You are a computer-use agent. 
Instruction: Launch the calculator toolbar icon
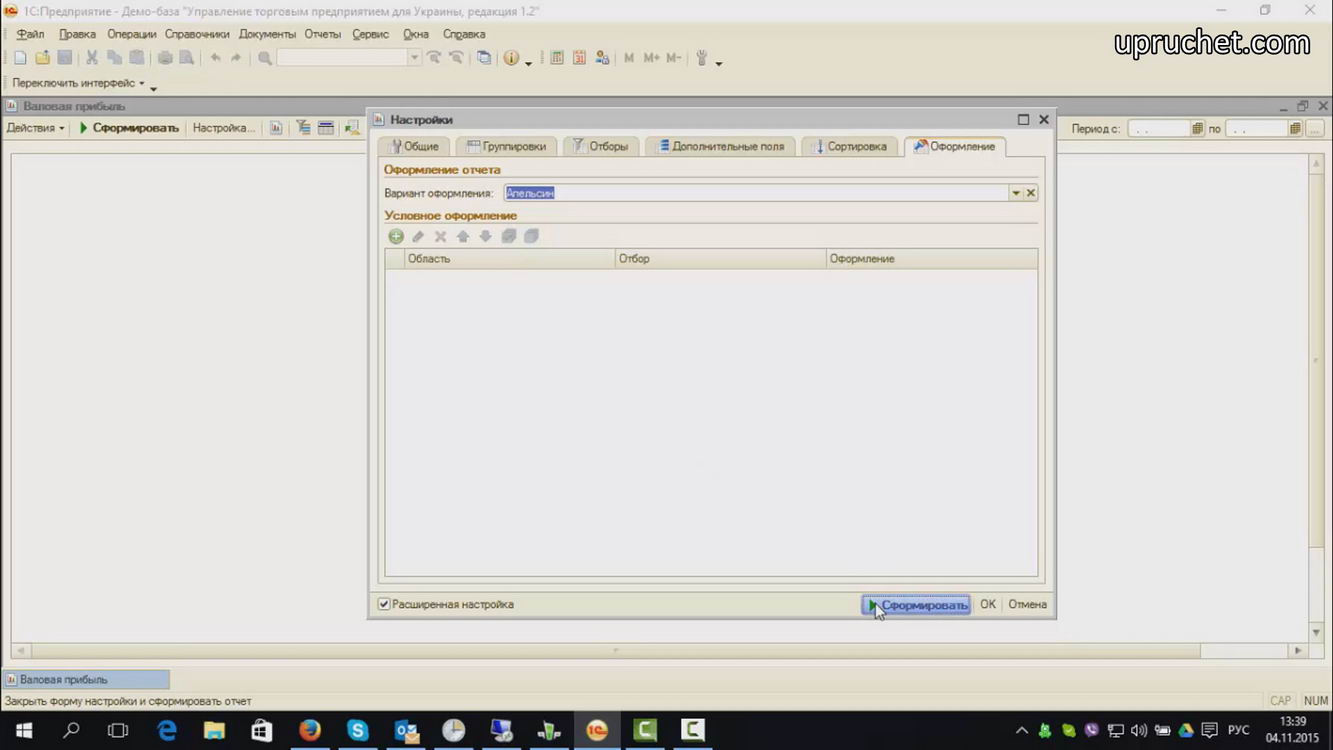pos(557,58)
